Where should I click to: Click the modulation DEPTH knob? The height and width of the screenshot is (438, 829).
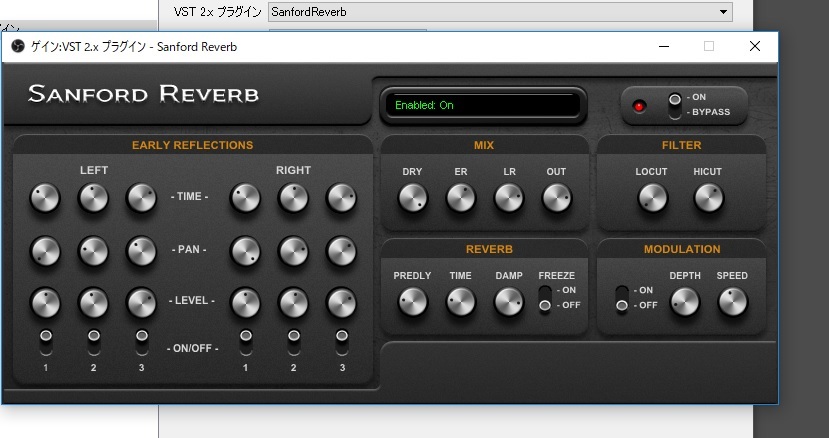point(685,303)
